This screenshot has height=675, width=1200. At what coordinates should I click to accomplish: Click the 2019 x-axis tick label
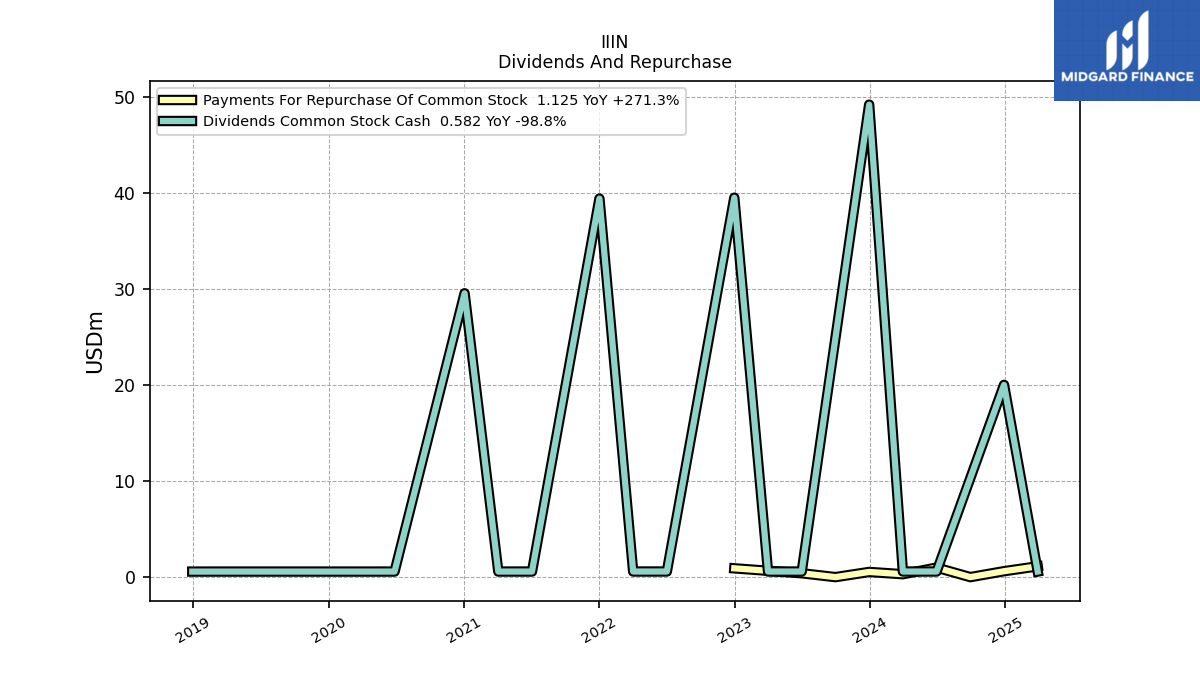(x=193, y=630)
